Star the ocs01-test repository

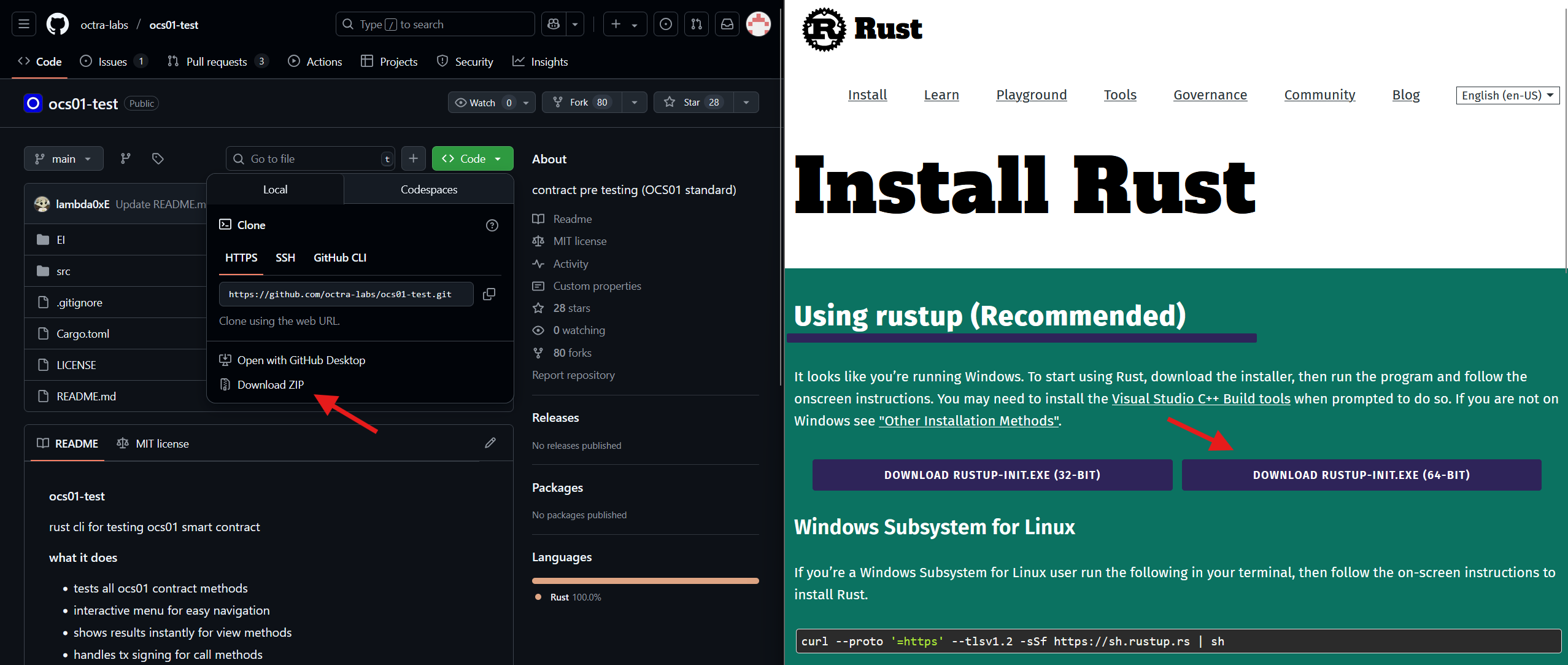coord(693,103)
